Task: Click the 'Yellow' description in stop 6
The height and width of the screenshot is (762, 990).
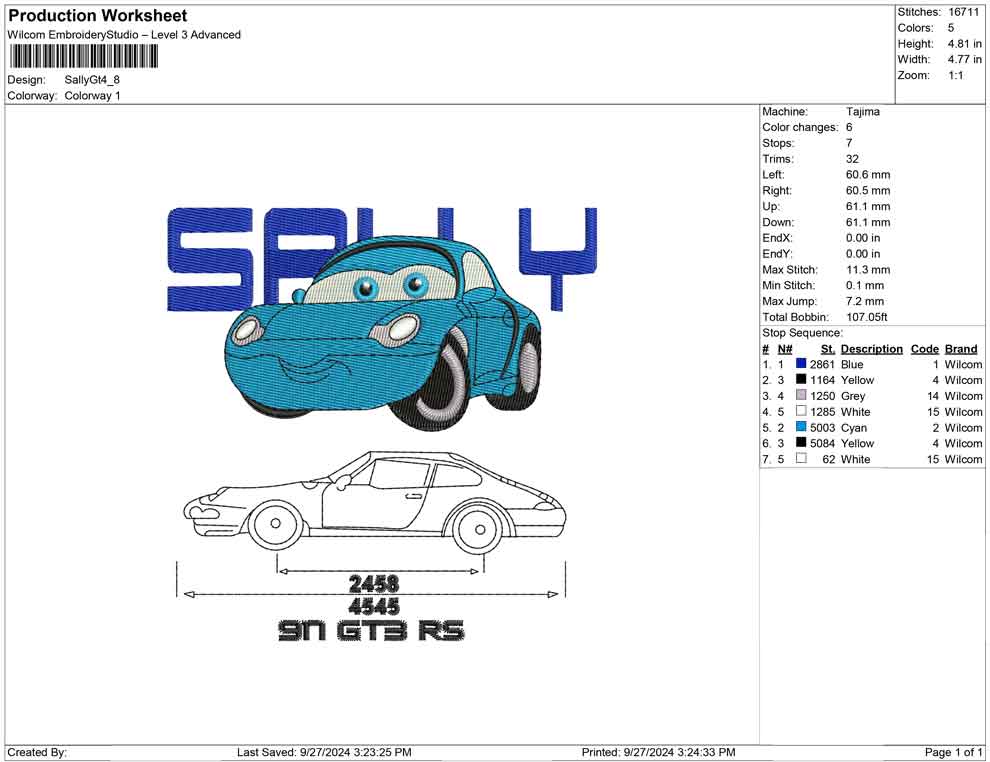Action: tap(857, 443)
